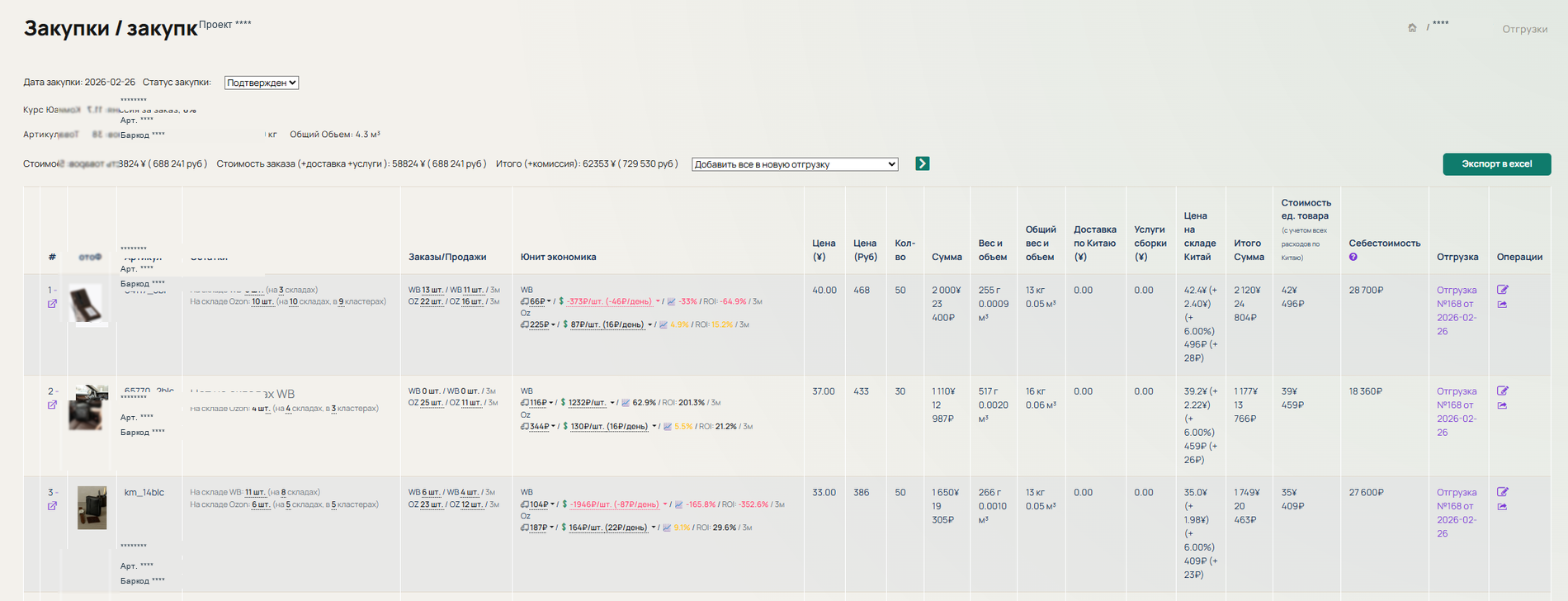This screenshot has width=1568, height=601.
Task: Click the ROI value 201.3%
Action: (692, 403)
